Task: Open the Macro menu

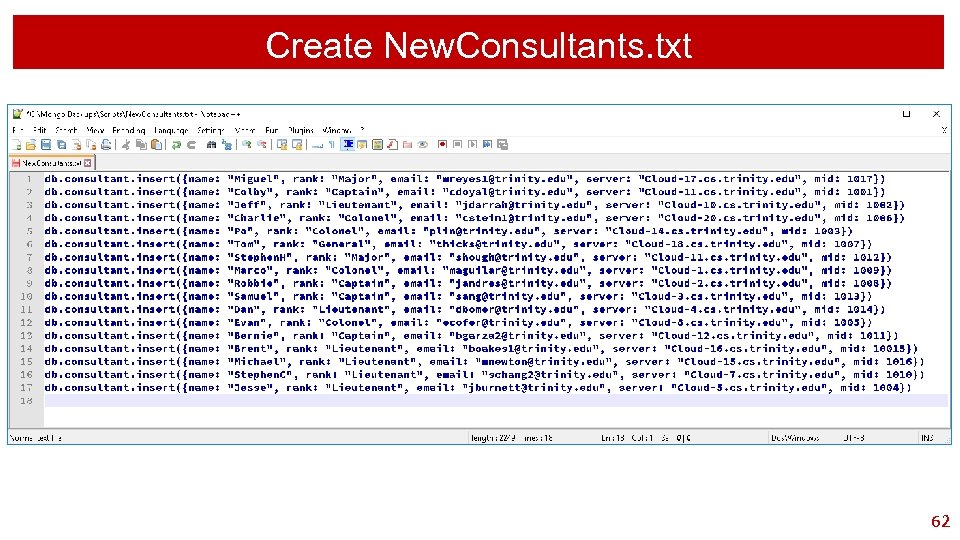Action: [x=244, y=130]
